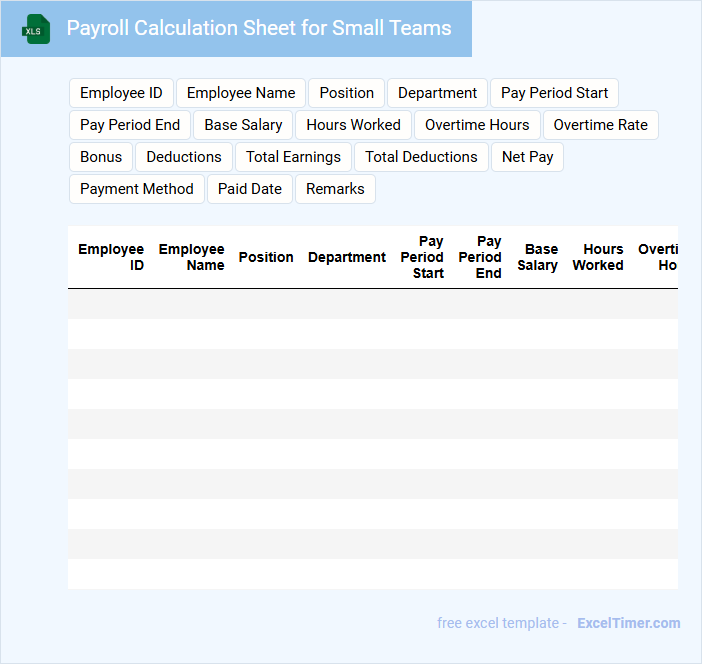Click the Hours Worked column header

[x=598, y=257]
